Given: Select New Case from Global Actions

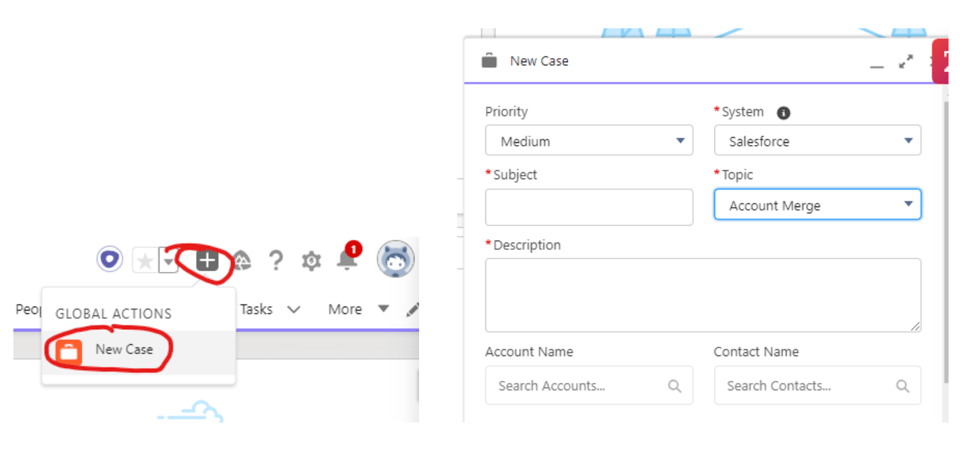Looking at the screenshot, I should point(122,349).
